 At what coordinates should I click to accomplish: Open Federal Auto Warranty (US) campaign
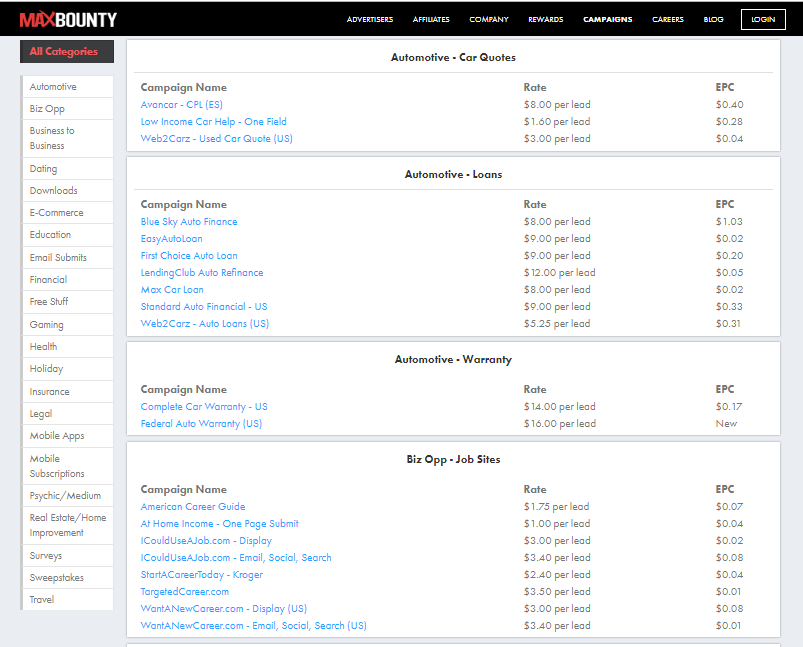(x=201, y=424)
